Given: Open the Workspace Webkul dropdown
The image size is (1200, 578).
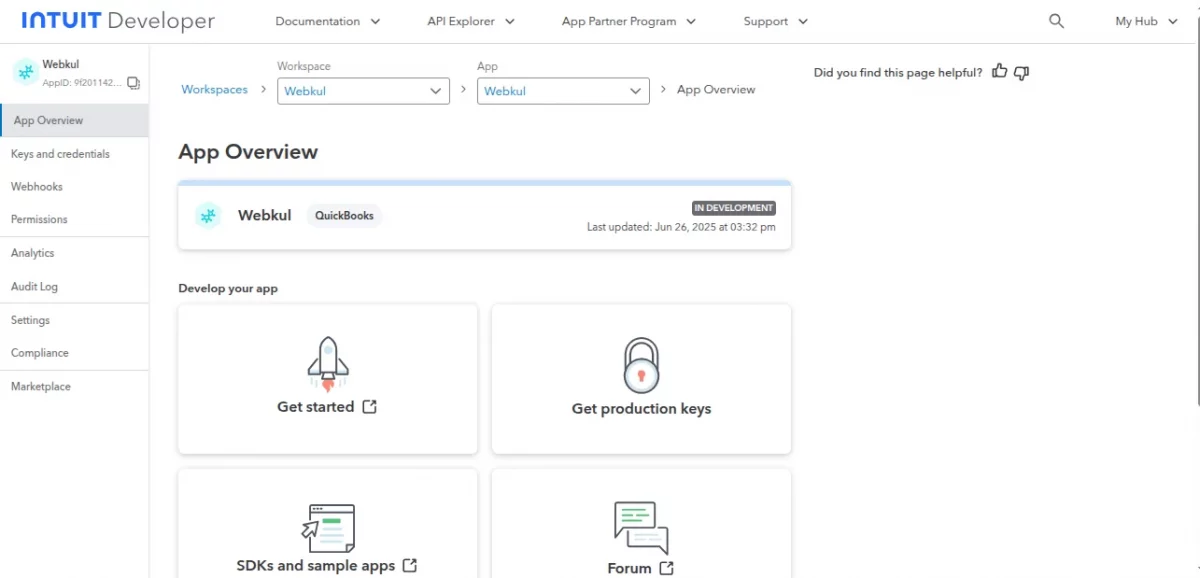Looking at the screenshot, I should pyautogui.click(x=364, y=91).
